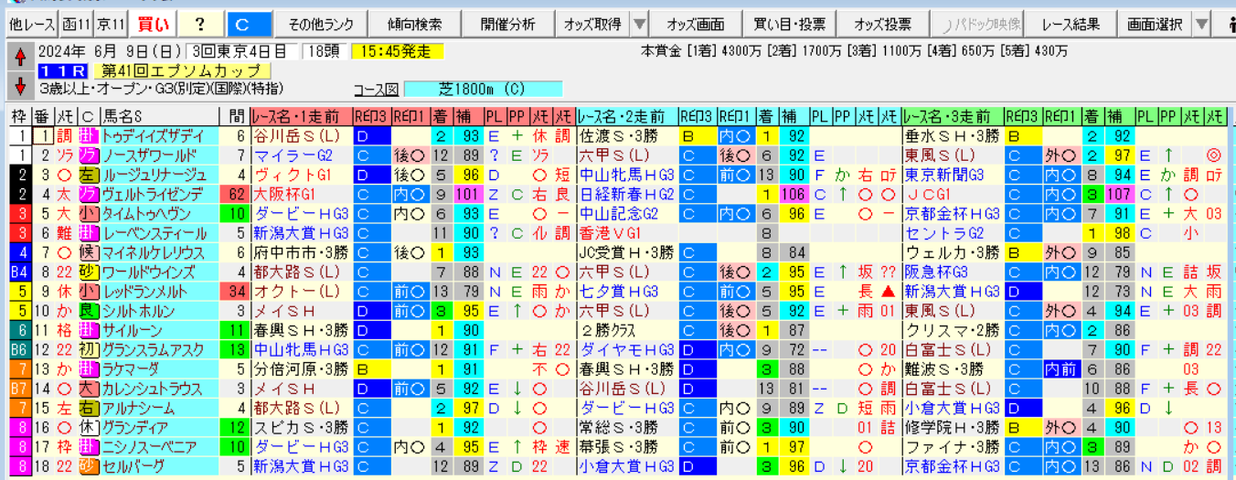
Task: Click the 間 column header
Action: 236,116
